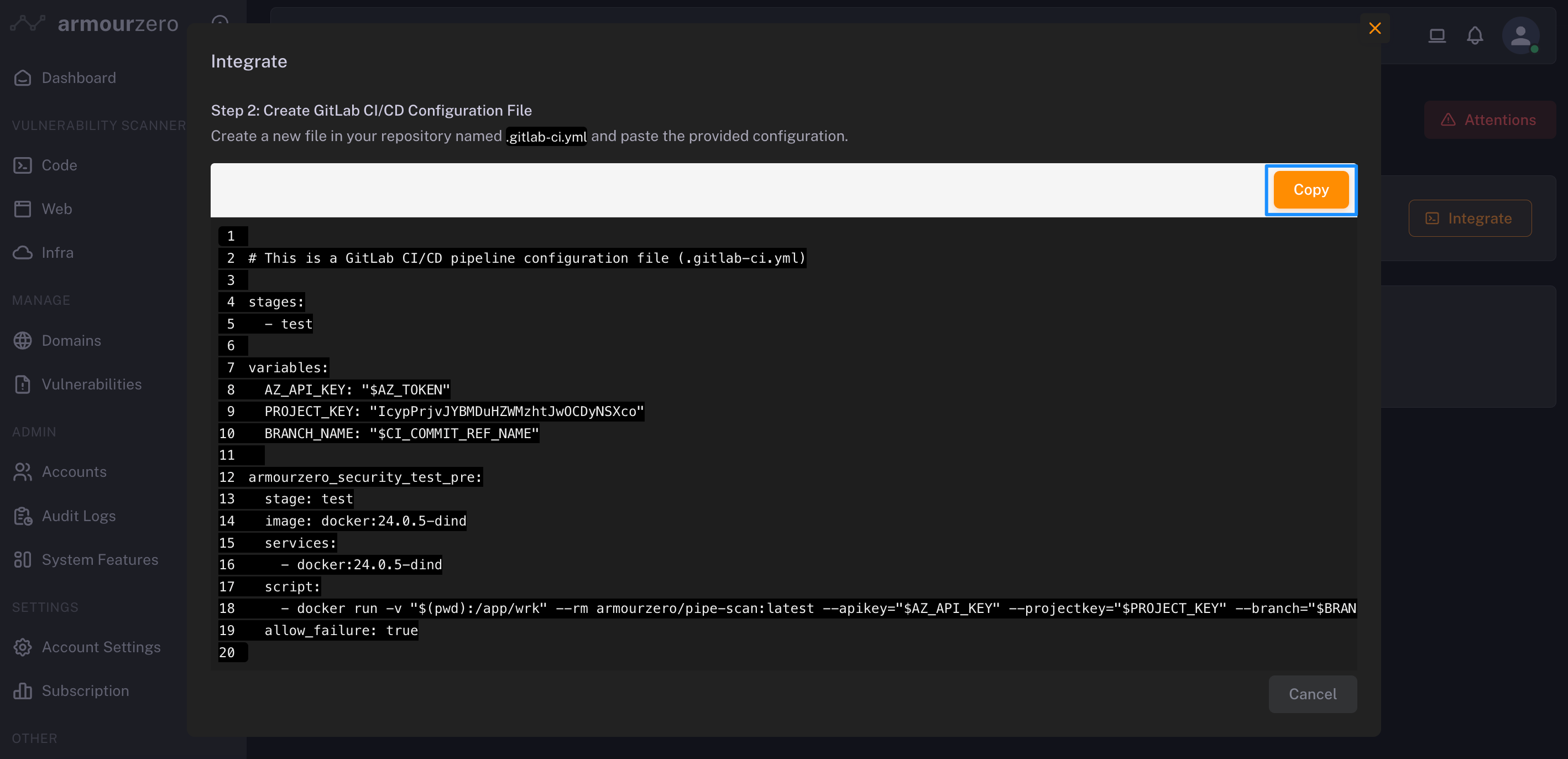Click the Integrate button behind the dialog
Viewport: 1568px width, 759px height.
click(x=1470, y=218)
